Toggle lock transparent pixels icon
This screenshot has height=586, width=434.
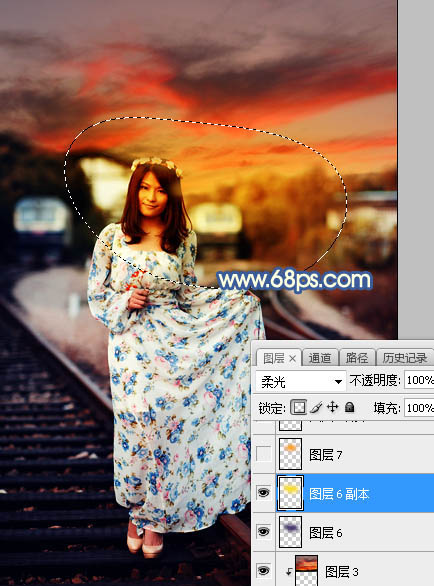point(299,407)
